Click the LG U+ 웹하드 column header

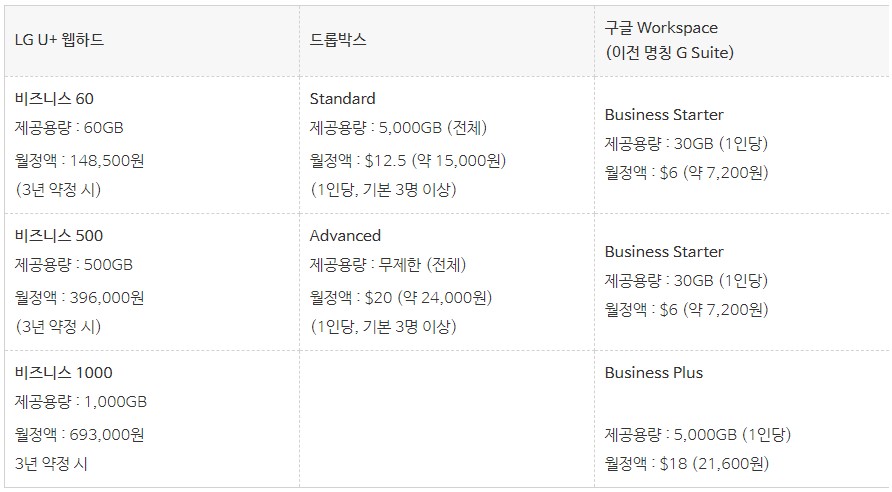[59, 40]
